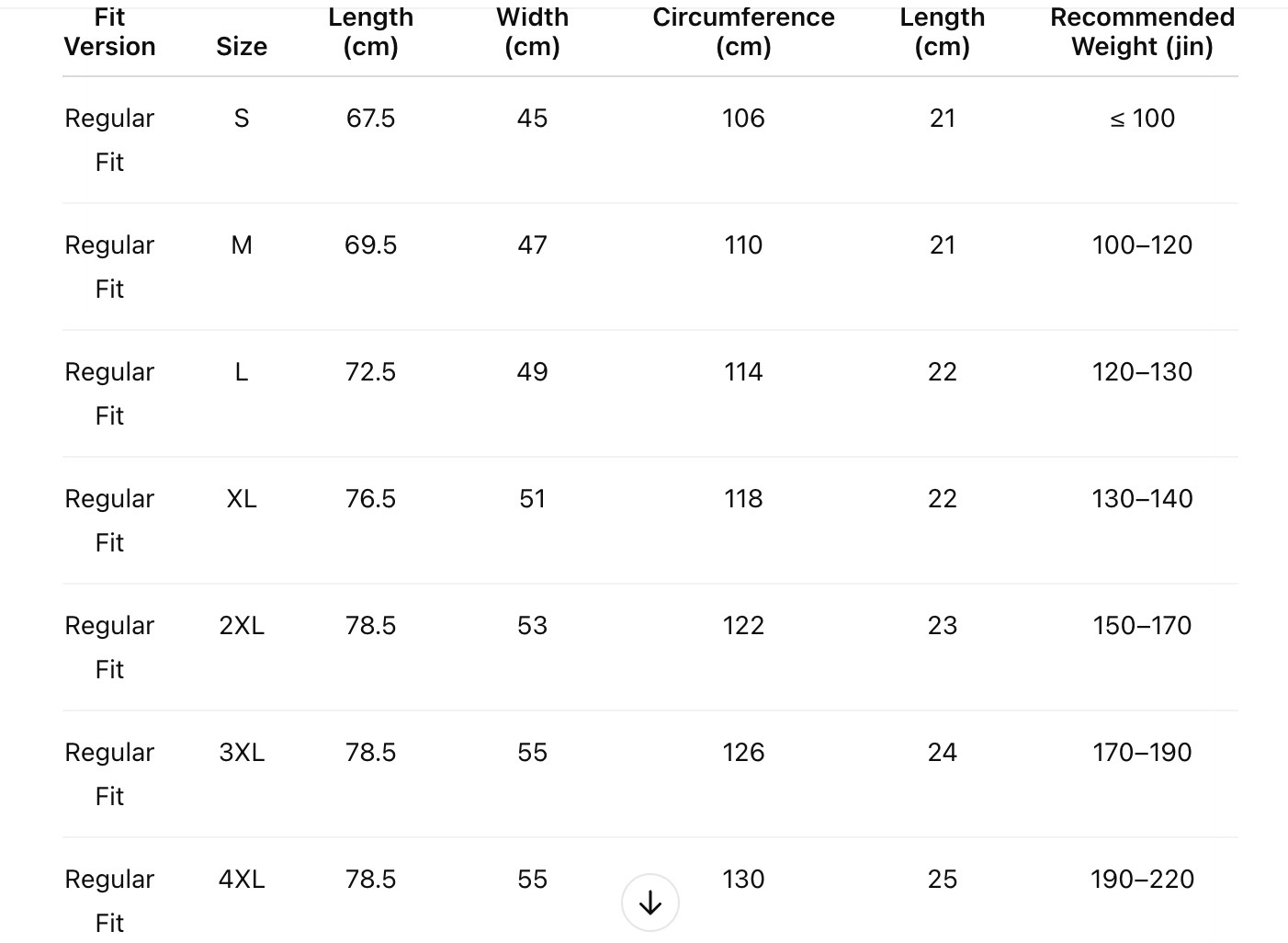Click the 150–170 recommended weight cell
This screenshot has height=943, width=1288.
pos(1142,625)
